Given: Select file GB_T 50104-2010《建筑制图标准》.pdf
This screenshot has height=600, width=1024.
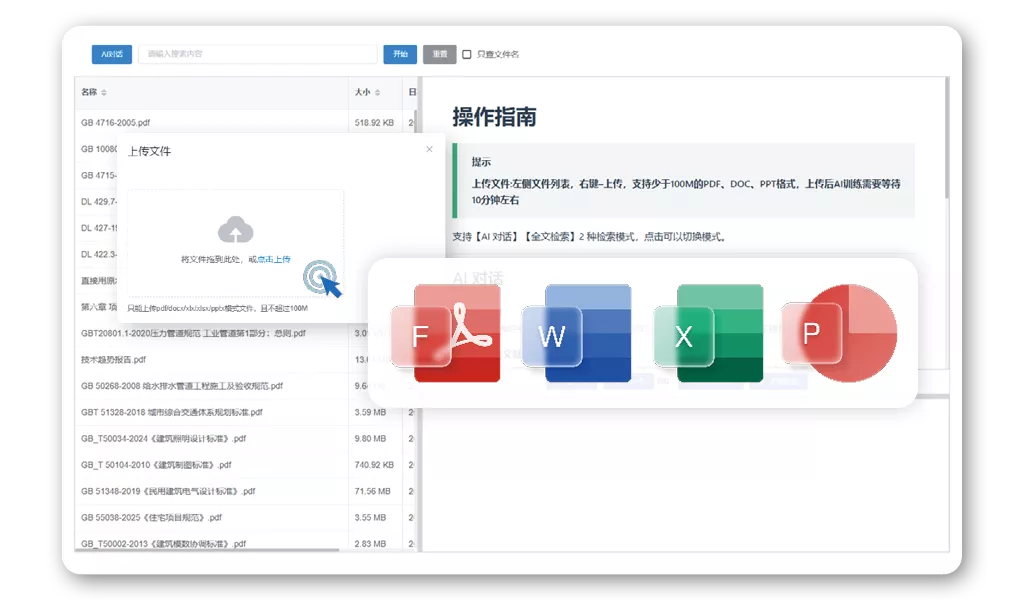Looking at the screenshot, I should click(x=156, y=465).
